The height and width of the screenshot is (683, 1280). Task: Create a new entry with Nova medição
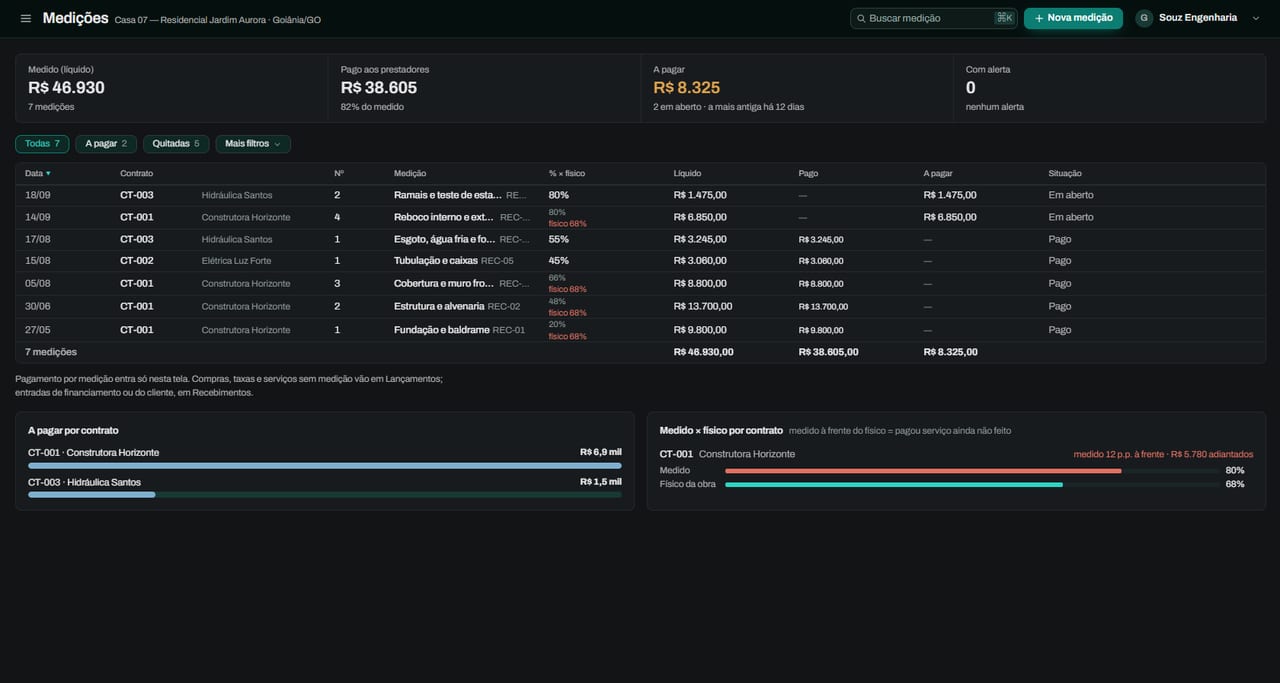coord(1073,18)
